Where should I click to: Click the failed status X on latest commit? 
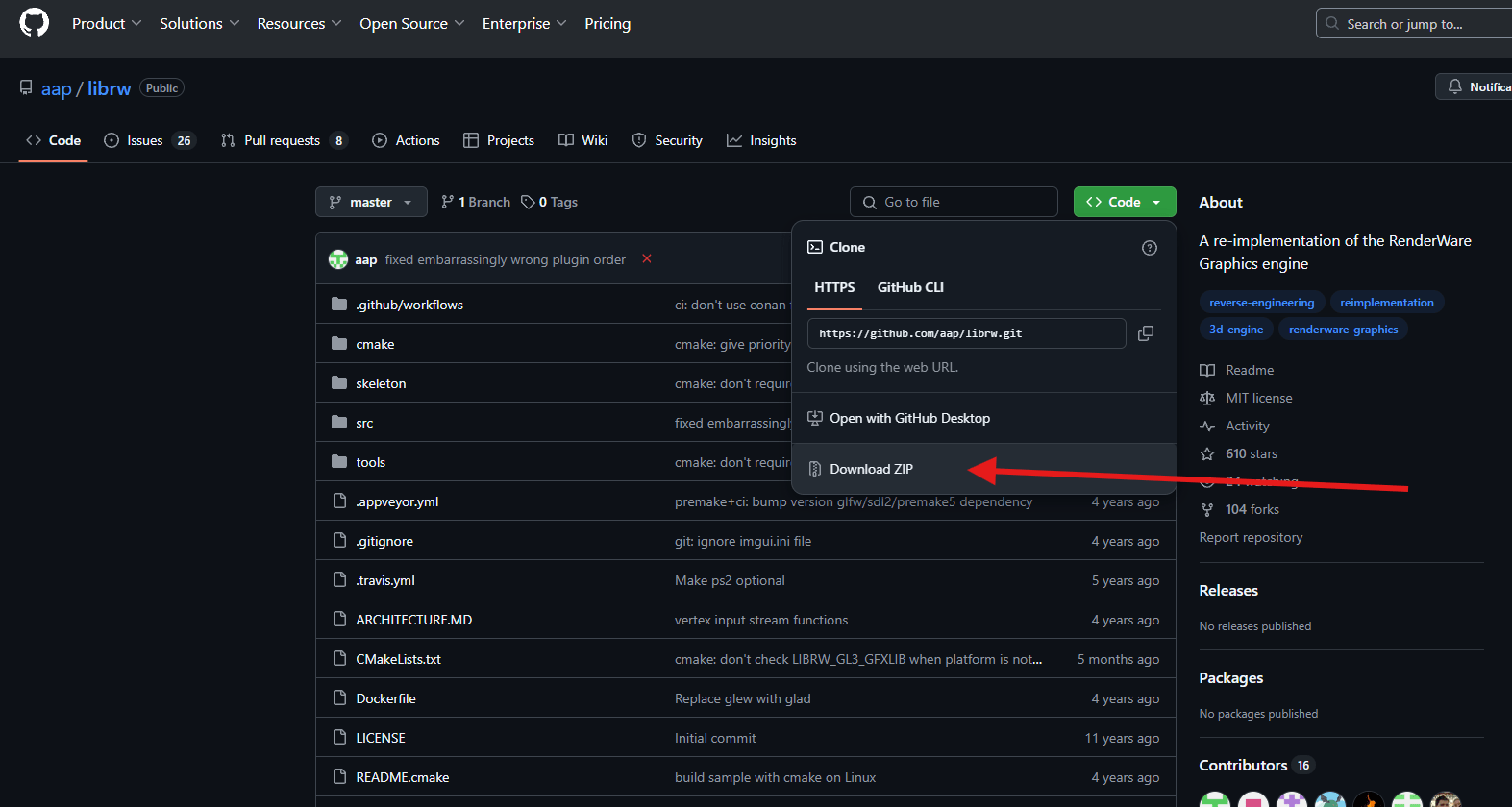click(x=647, y=258)
